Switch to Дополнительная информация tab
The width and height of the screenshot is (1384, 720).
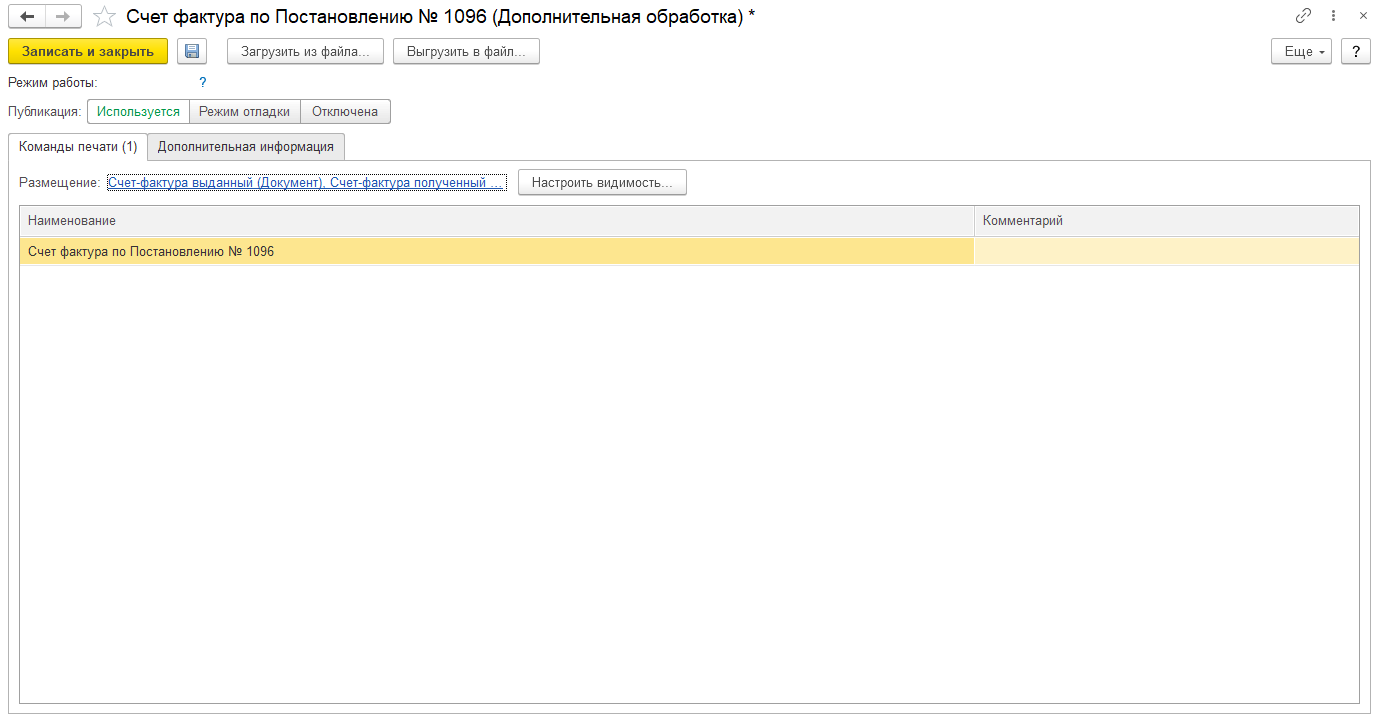(246, 147)
